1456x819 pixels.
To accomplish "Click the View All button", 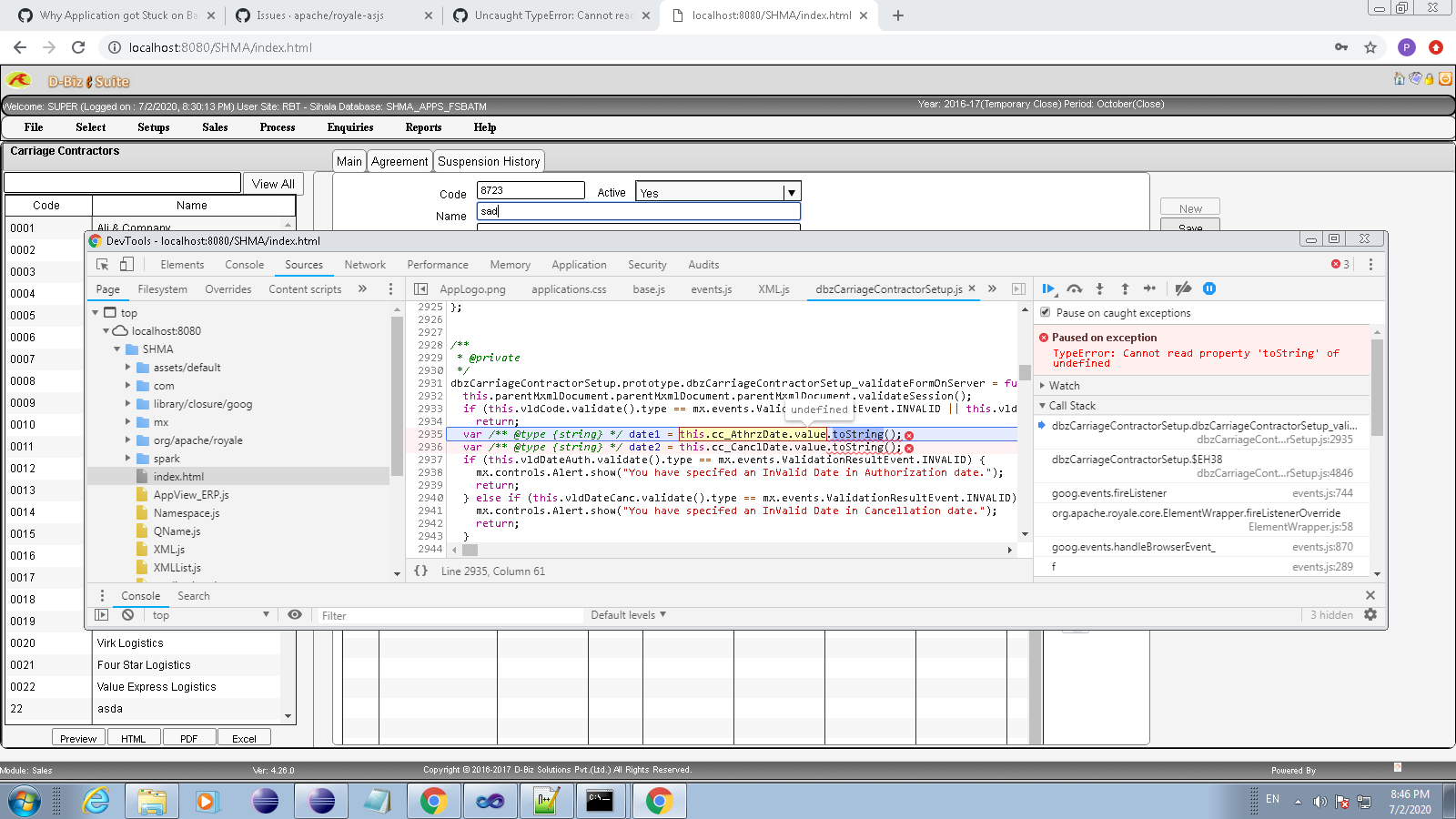I will (x=272, y=183).
